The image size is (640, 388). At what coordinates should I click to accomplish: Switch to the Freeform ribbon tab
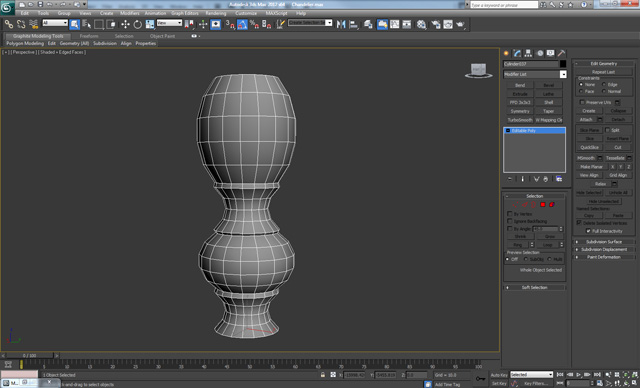(x=89, y=36)
